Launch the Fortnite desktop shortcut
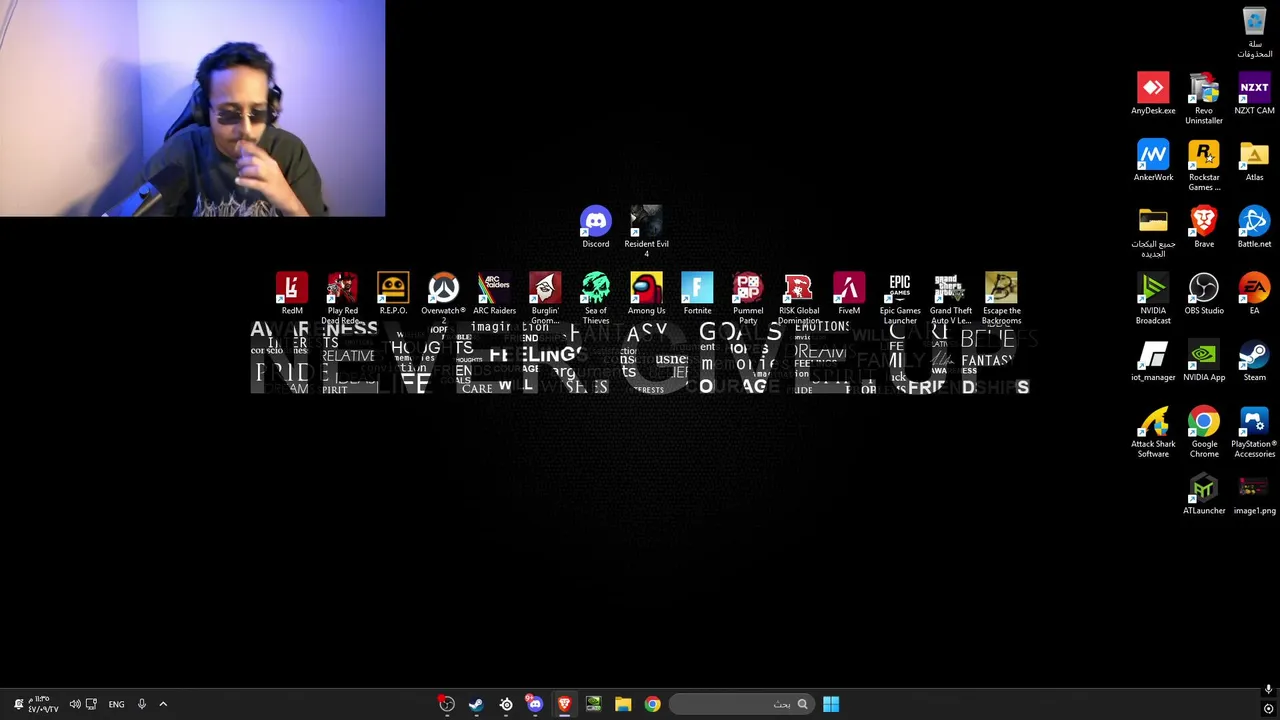The height and width of the screenshot is (720, 1280). click(697, 294)
